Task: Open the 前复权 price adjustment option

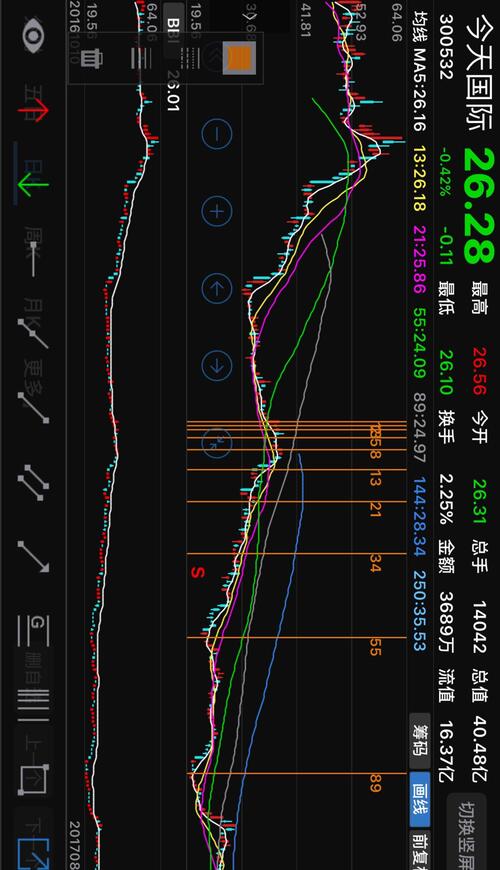Action: pyautogui.click(x=420, y=850)
